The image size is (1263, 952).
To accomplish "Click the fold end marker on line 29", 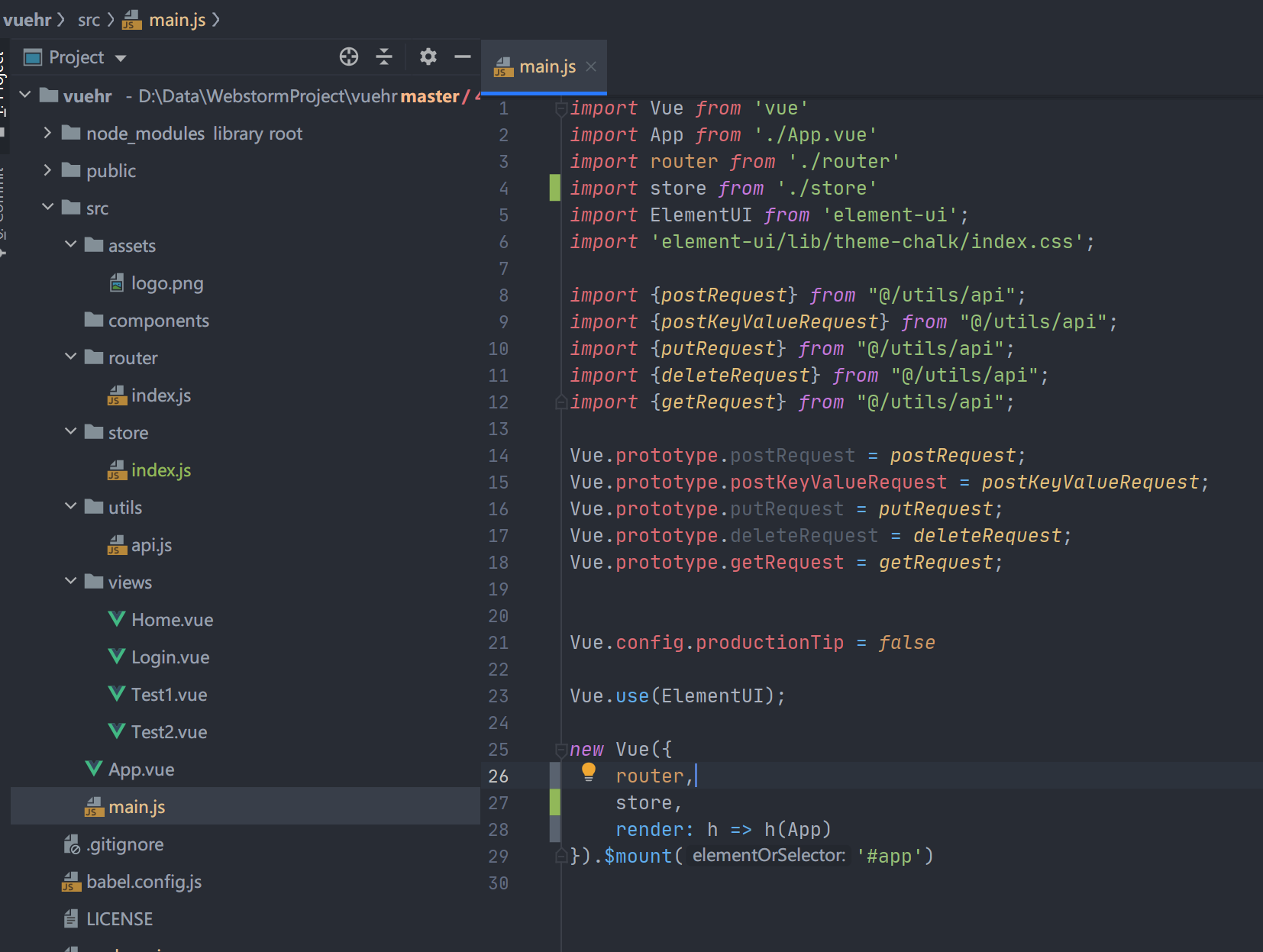I will point(561,856).
